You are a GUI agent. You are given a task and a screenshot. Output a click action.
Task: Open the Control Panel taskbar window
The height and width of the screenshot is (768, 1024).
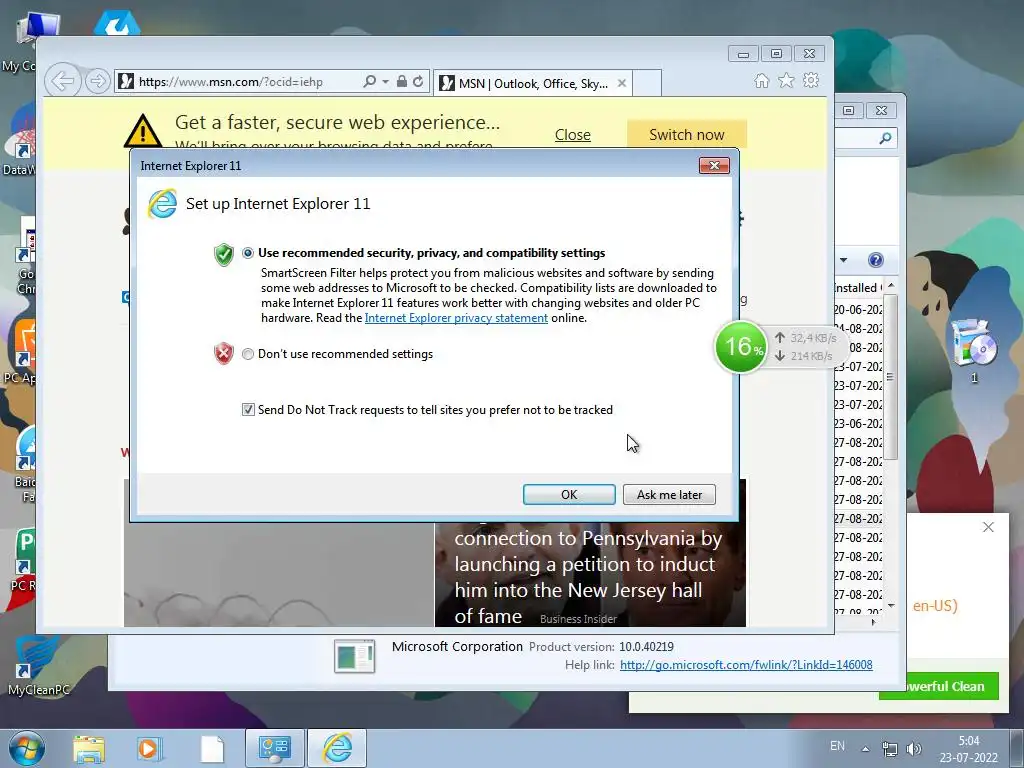tap(274, 748)
